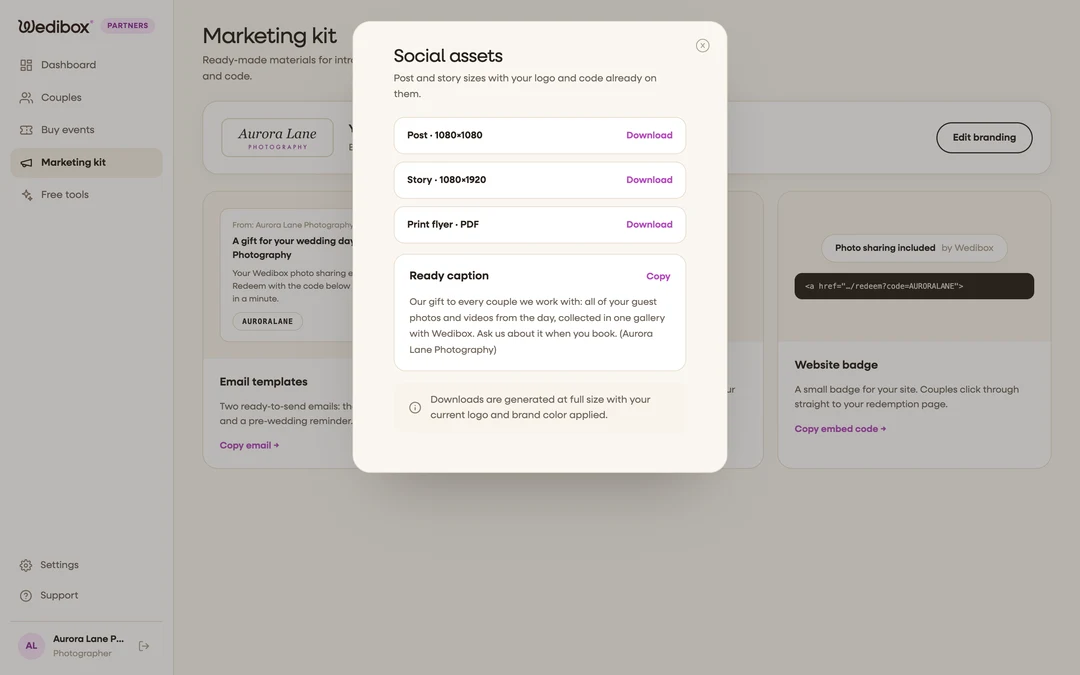Click the Dashboard grid icon
This screenshot has width=1080, height=675.
click(x=26, y=65)
